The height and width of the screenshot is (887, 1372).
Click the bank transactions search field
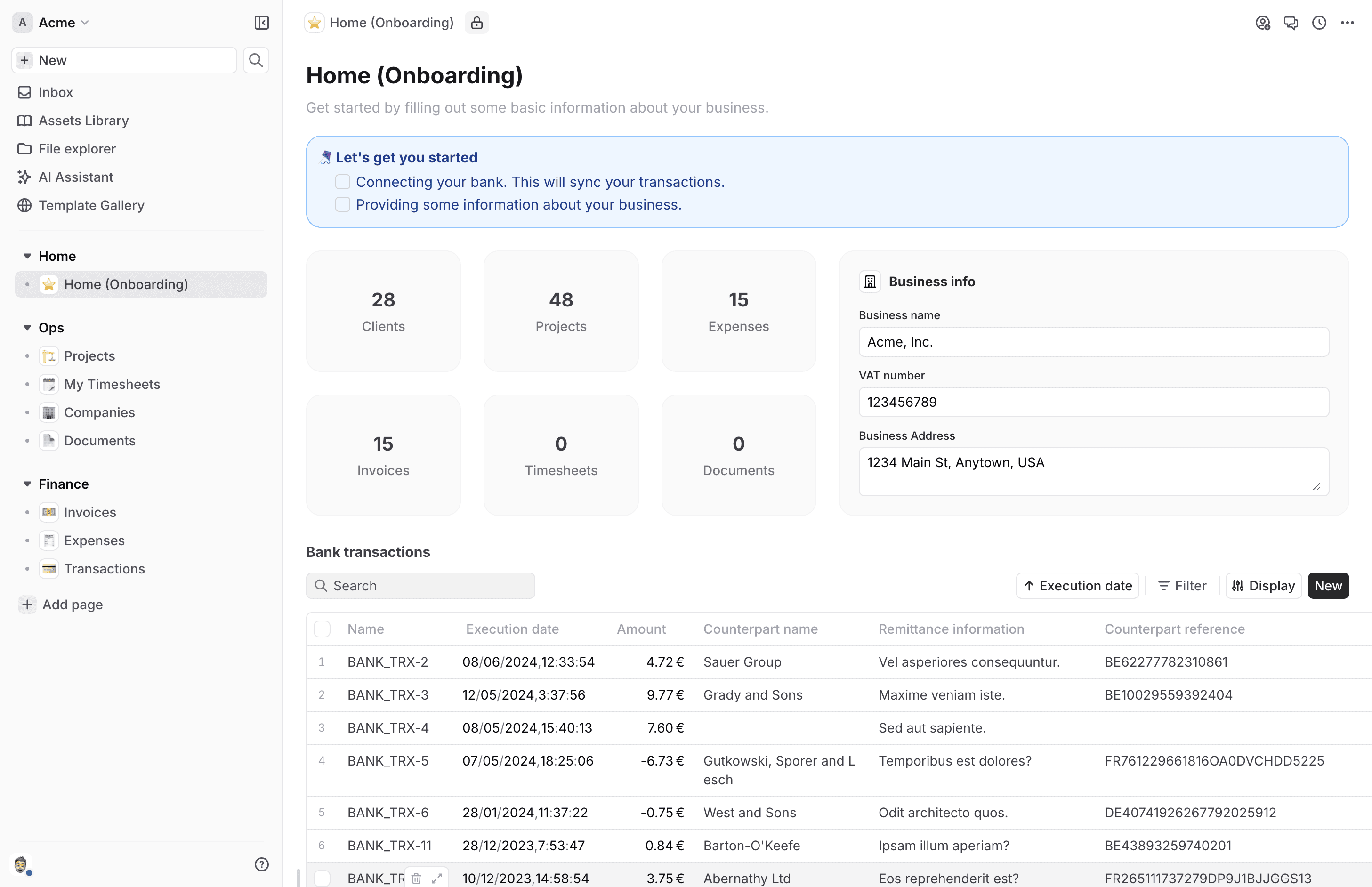click(420, 585)
